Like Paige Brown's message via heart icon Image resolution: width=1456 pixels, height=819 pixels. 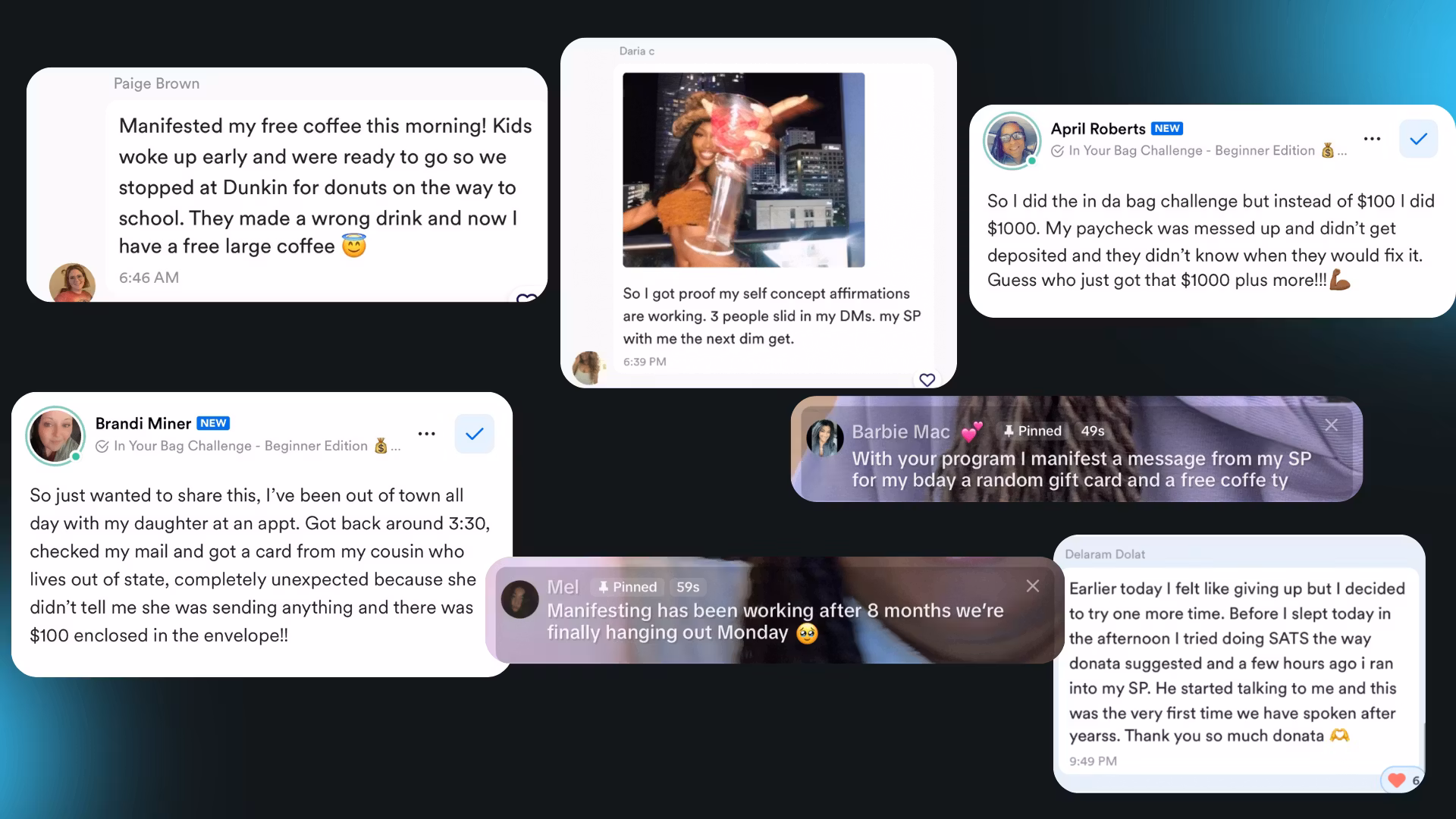[526, 297]
